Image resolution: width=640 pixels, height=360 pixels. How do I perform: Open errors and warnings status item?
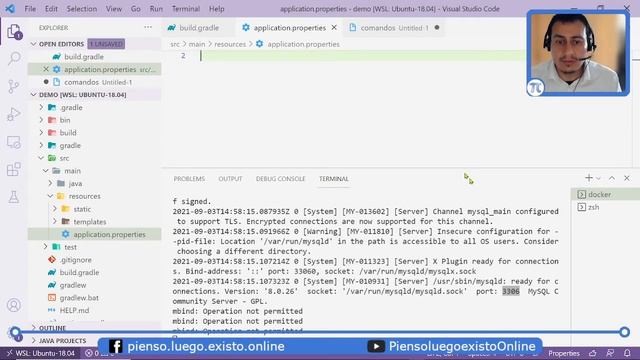98,353
